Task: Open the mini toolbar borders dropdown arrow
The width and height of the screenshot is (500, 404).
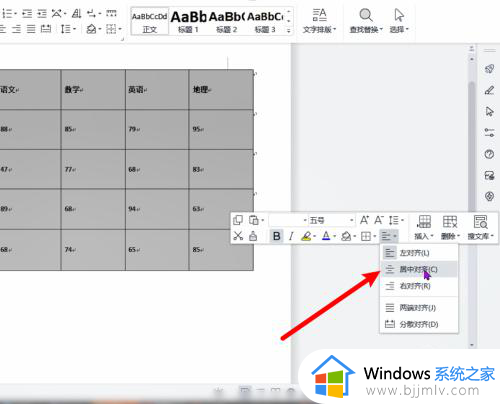Action: coord(375,237)
